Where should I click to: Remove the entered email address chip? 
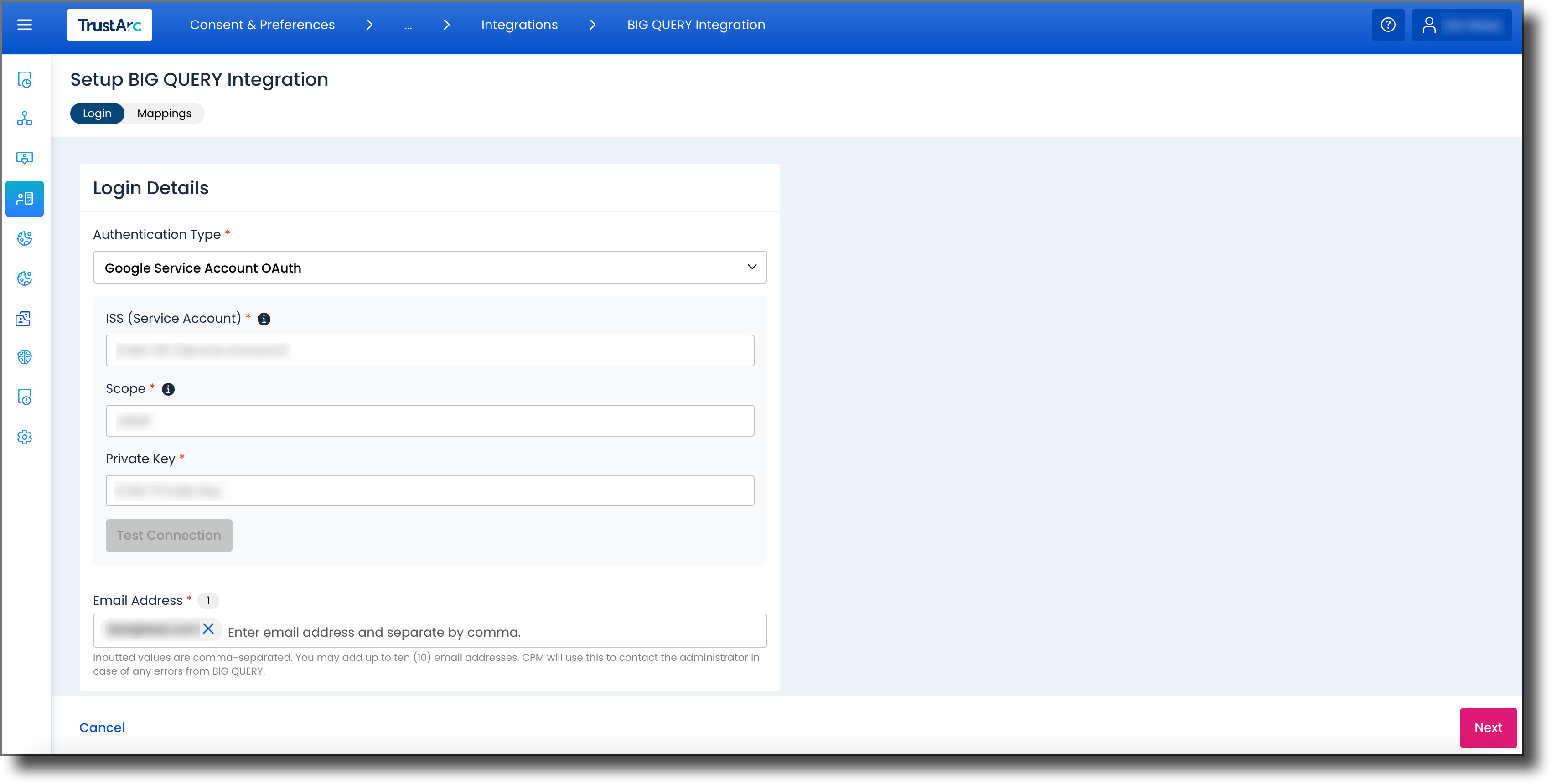pyautogui.click(x=209, y=630)
